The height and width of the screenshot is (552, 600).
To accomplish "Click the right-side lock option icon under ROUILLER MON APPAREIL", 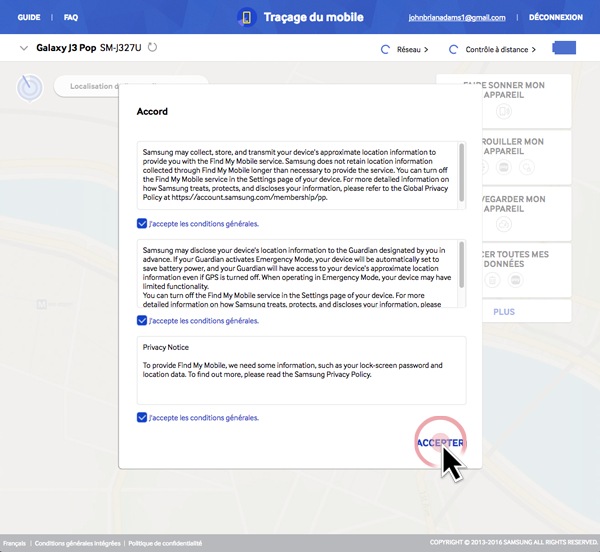I will [527, 167].
